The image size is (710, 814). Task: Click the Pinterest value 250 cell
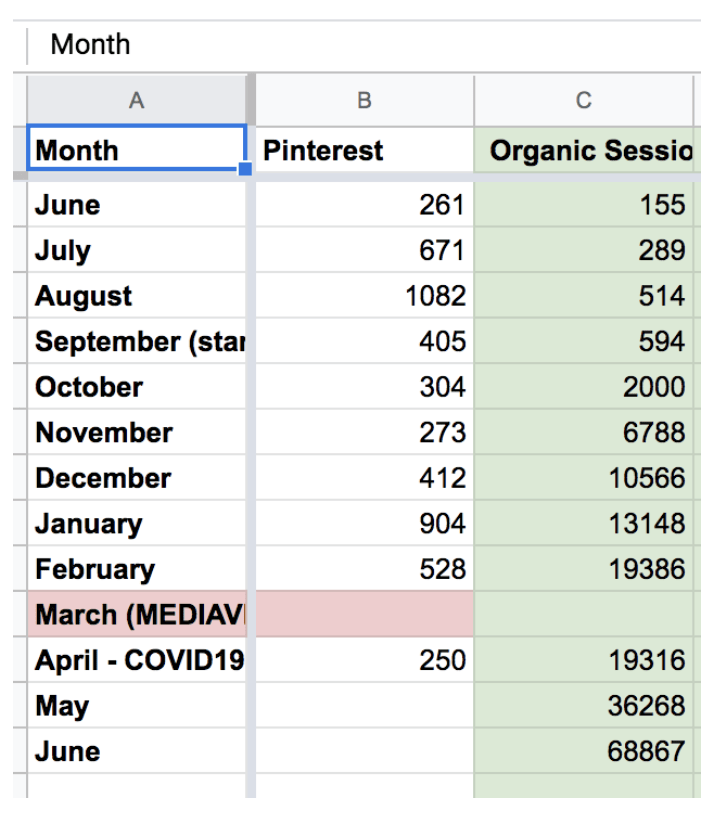[364, 660]
